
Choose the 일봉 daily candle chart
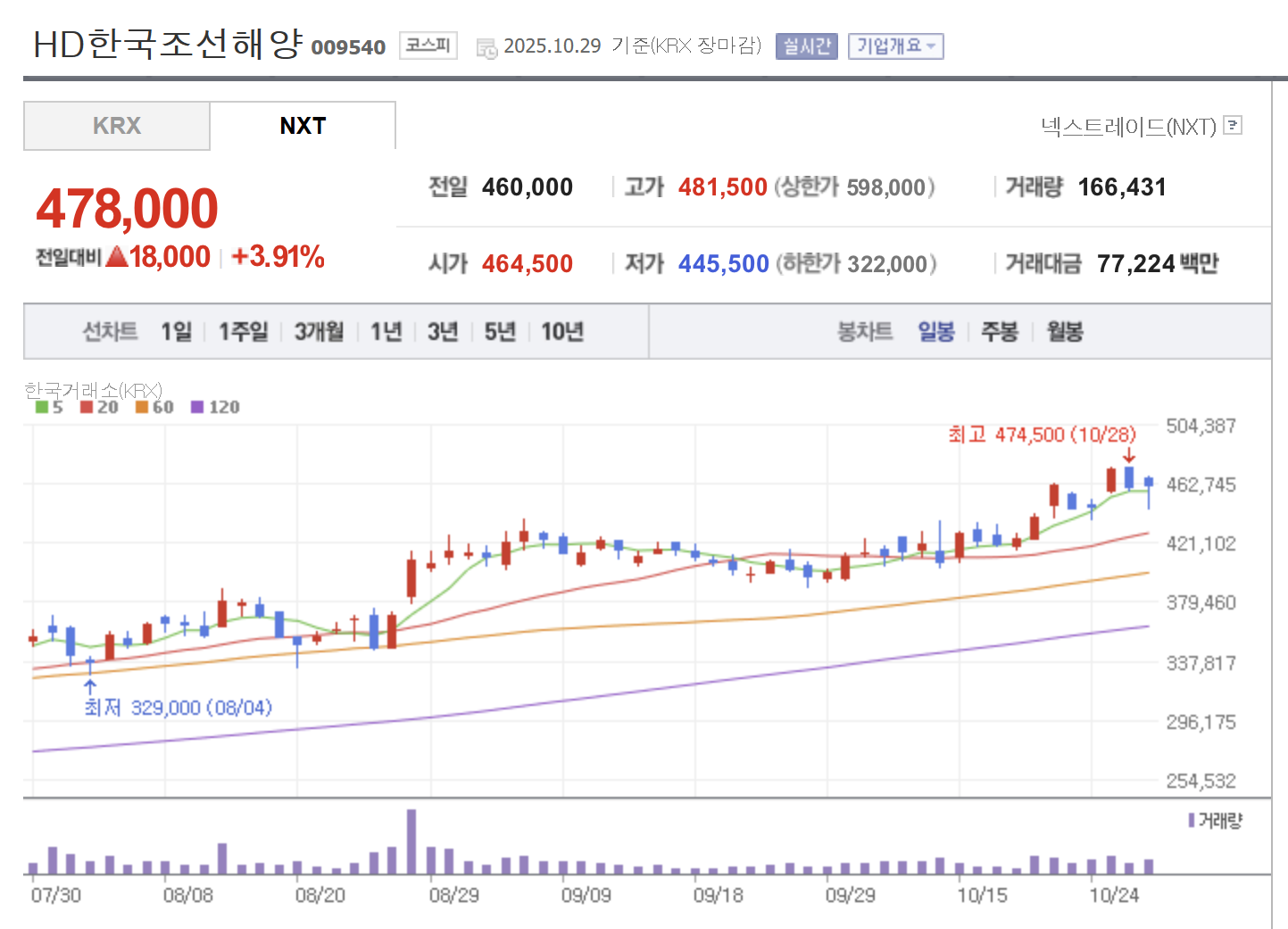click(936, 332)
